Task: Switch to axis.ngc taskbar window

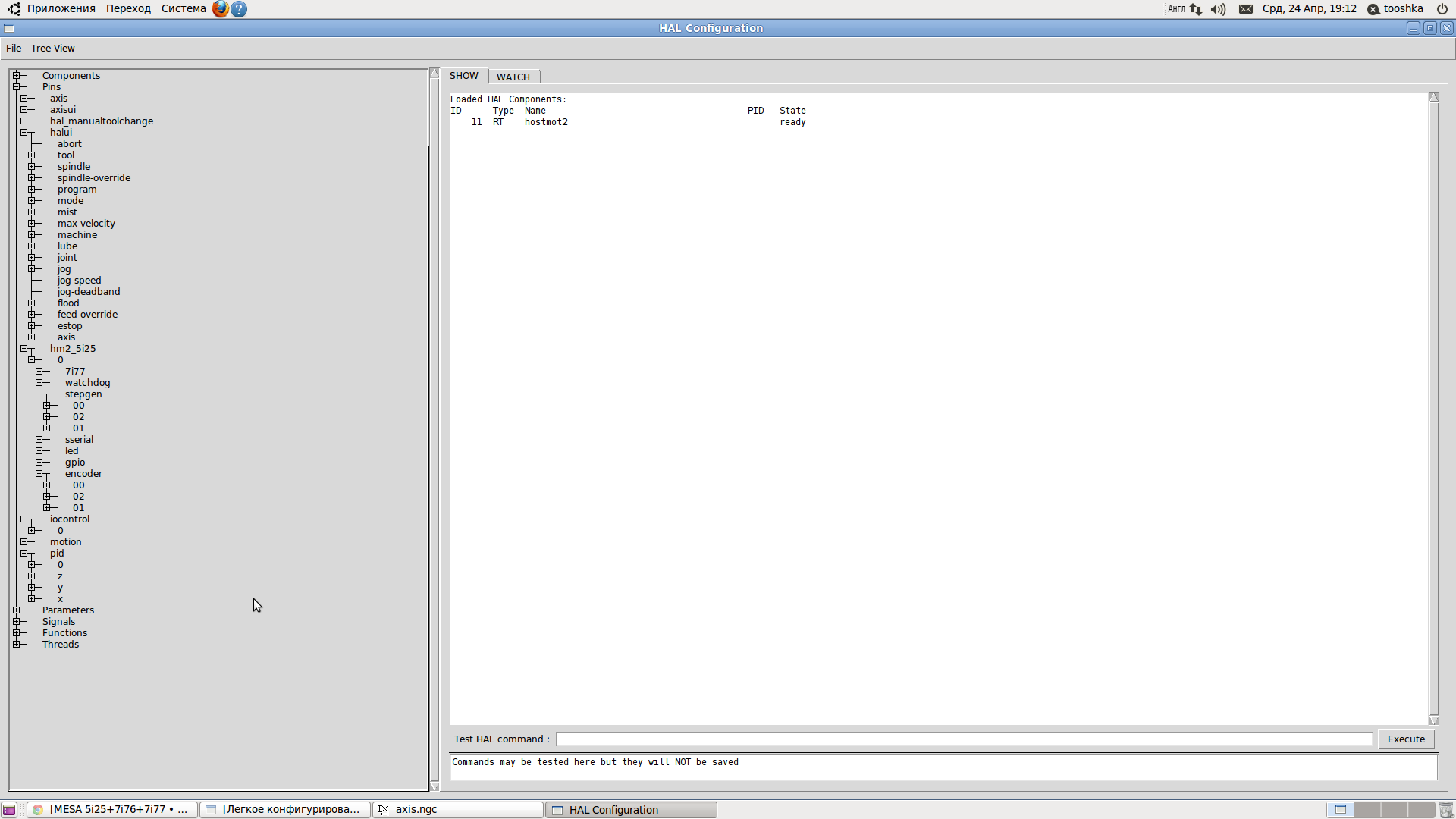Action: [457, 810]
